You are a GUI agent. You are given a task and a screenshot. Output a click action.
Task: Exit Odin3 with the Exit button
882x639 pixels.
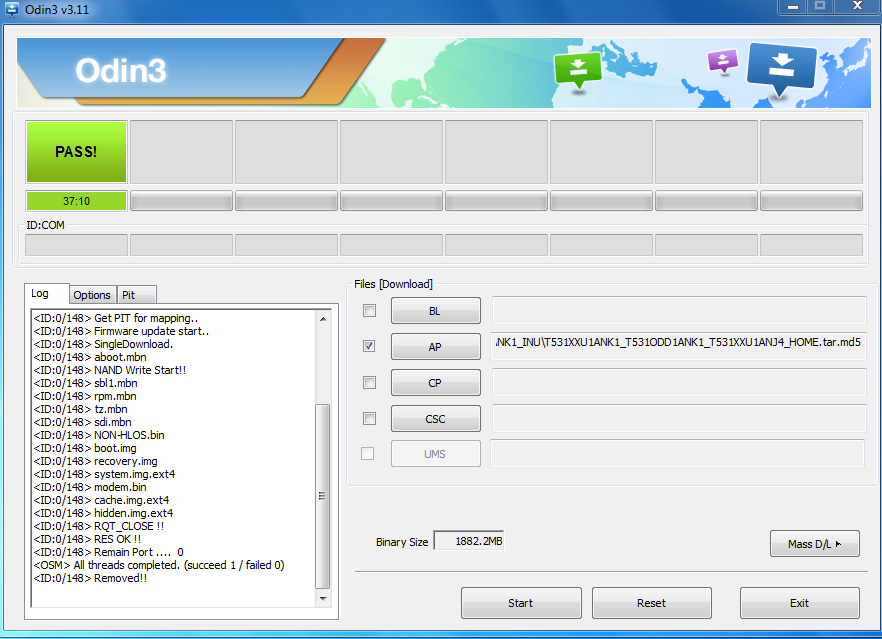click(x=799, y=603)
